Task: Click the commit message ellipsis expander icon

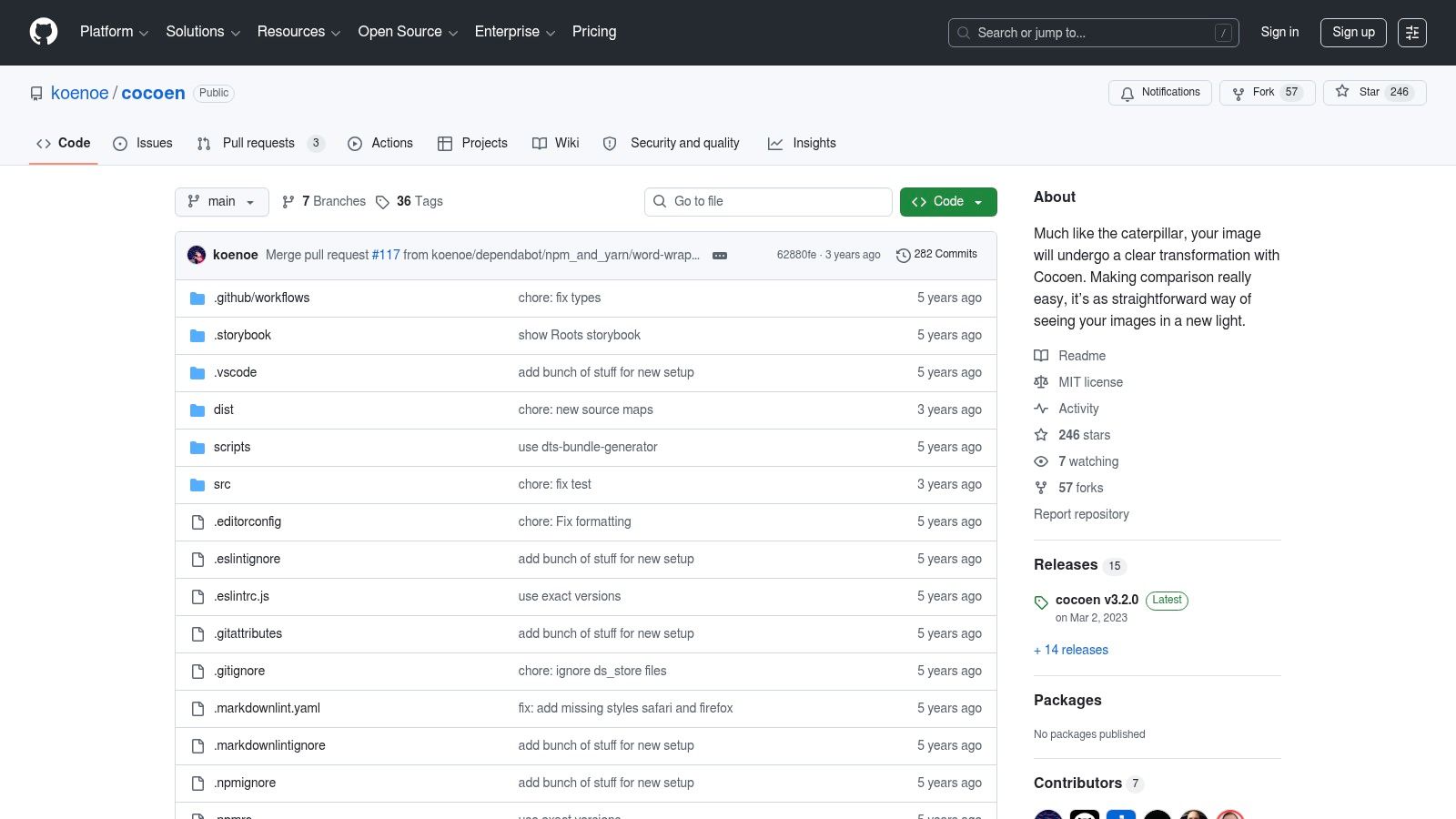Action: [x=720, y=256]
